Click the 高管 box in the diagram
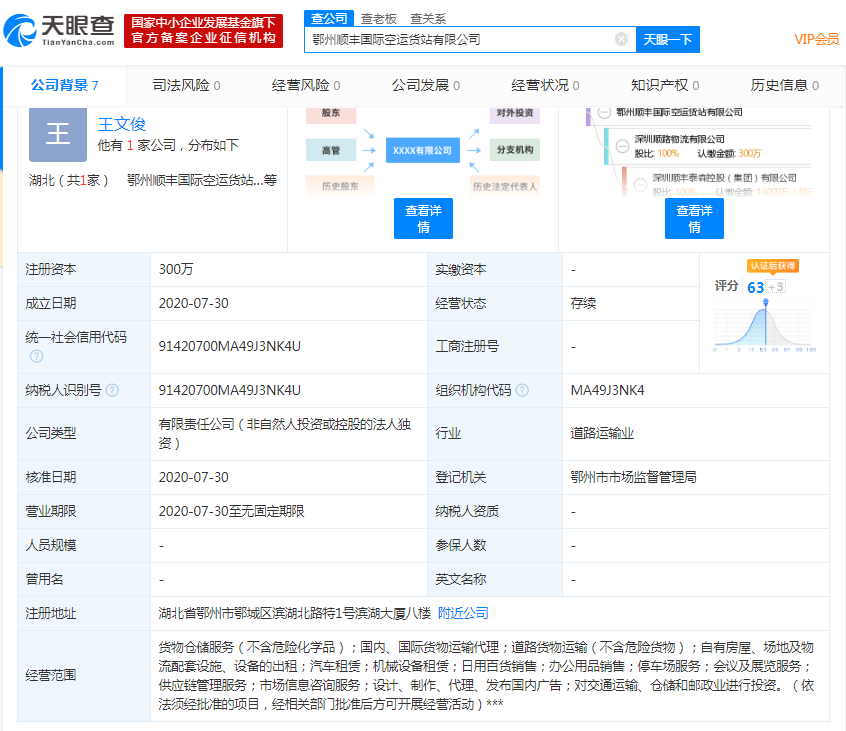Image resolution: width=846 pixels, height=731 pixels. click(x=331, y=150)
